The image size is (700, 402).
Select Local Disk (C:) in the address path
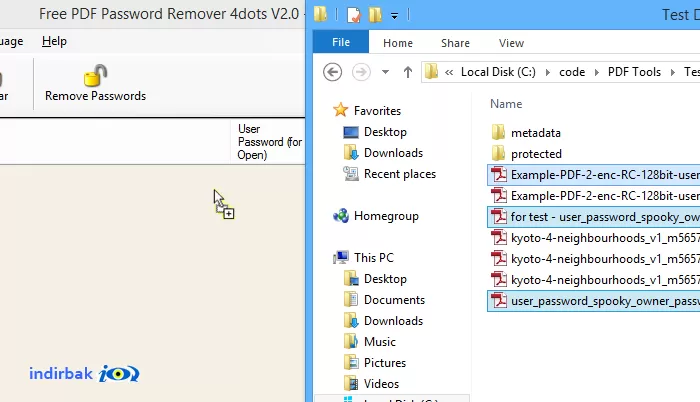498,72
